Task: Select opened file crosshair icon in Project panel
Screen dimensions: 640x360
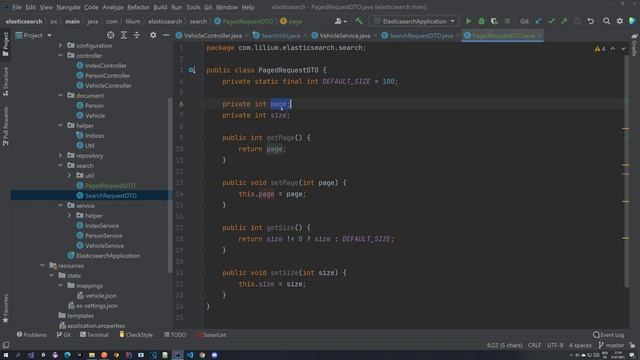Action: [111, 36]
